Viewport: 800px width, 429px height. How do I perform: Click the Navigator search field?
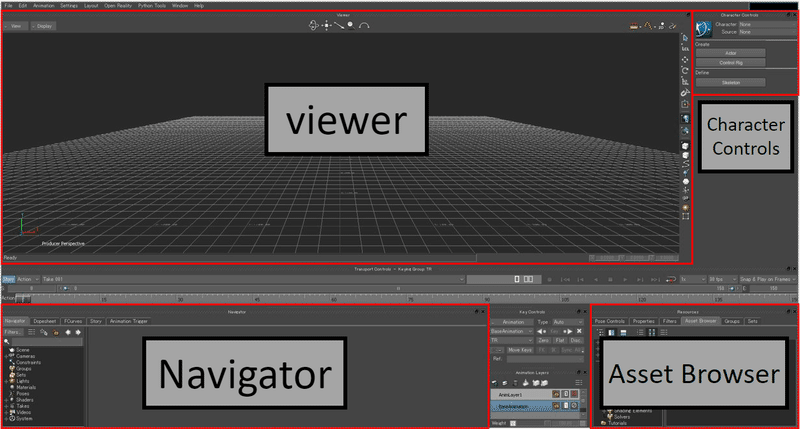tap(46, 342)
